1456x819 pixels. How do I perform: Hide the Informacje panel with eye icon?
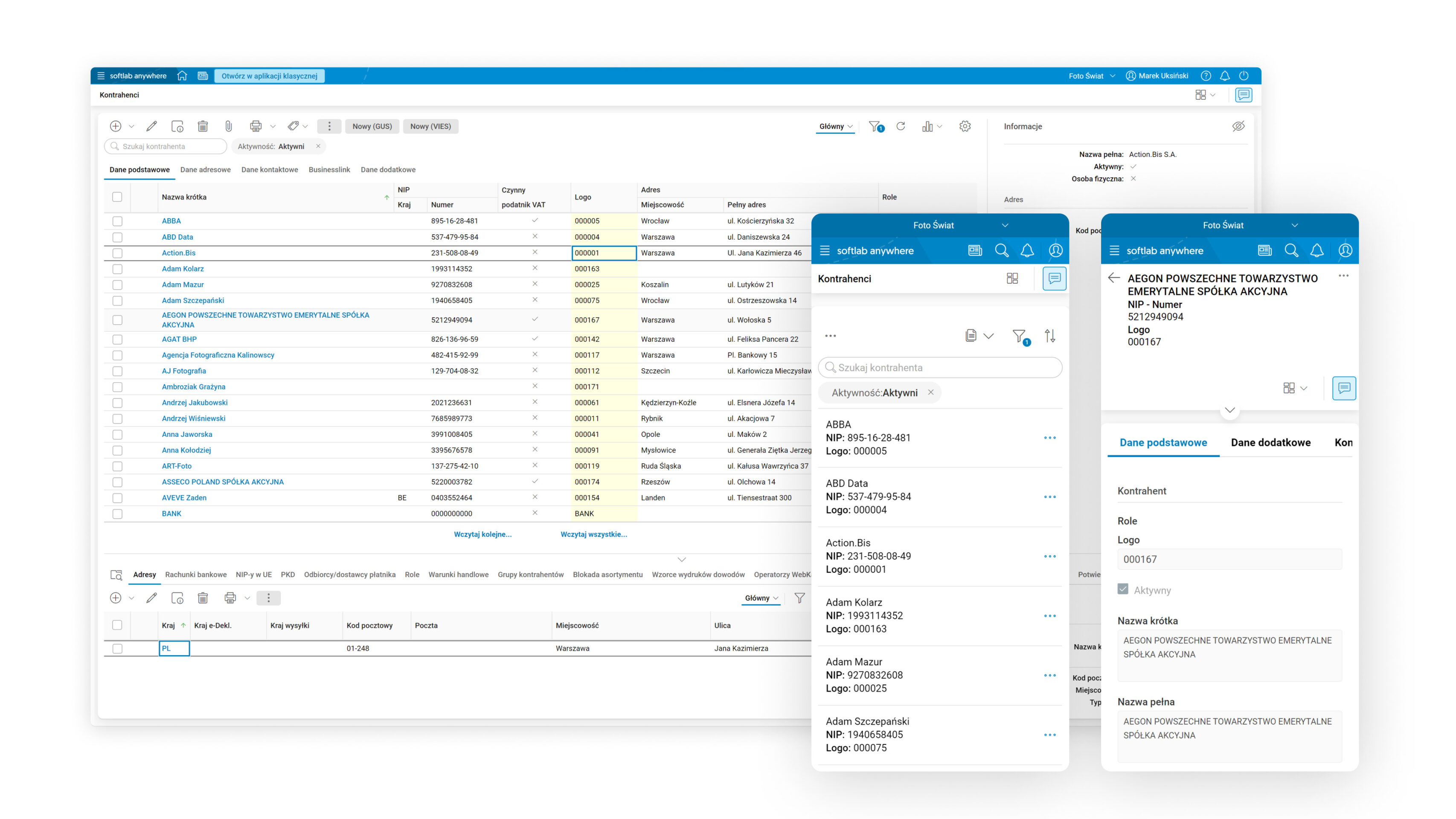pos(1238,126)
